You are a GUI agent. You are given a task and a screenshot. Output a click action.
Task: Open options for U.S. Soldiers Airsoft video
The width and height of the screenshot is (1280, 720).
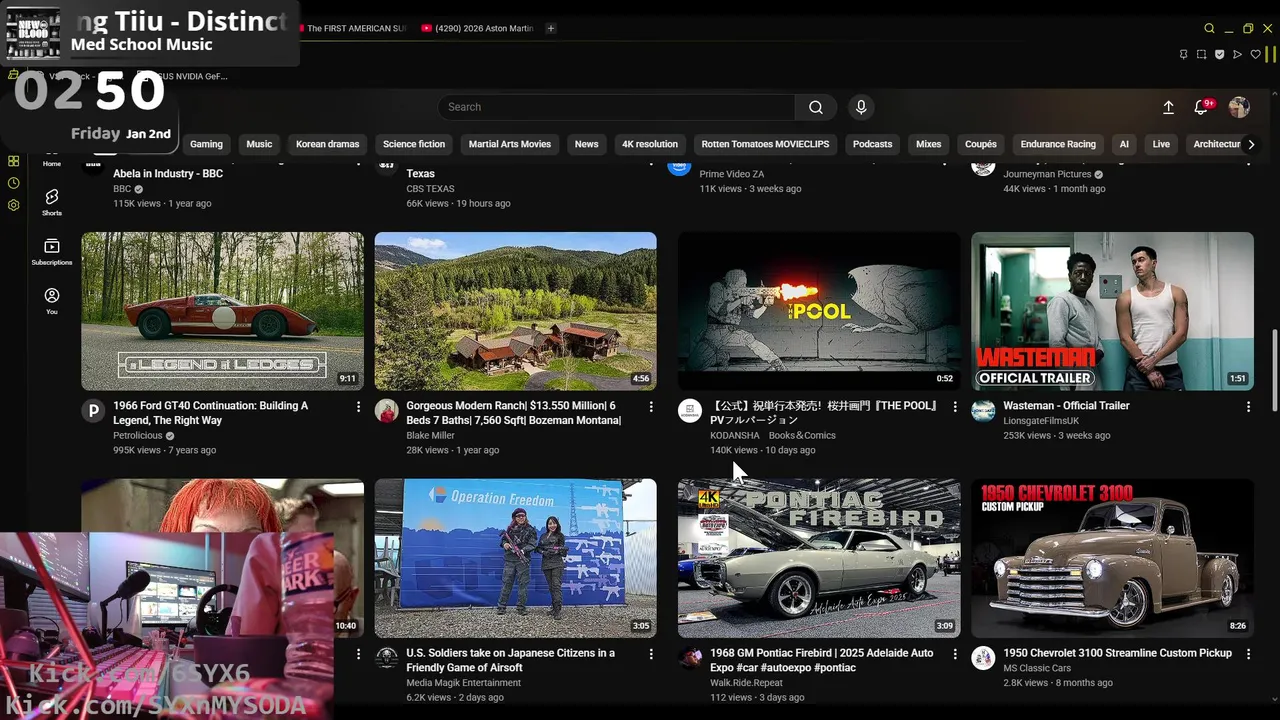click(x=651, y=653)
